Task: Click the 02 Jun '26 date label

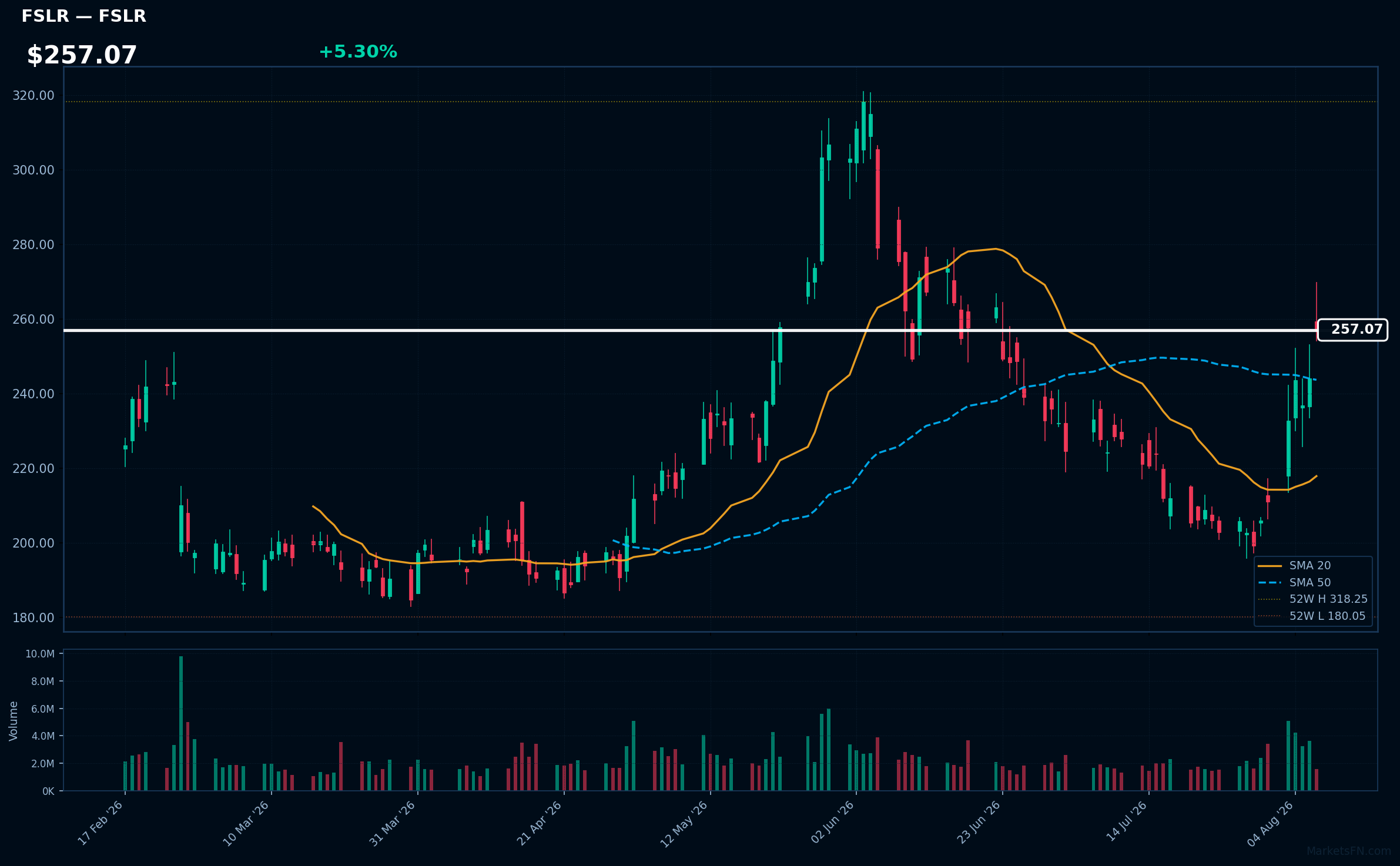Action: tap(832, 823)
